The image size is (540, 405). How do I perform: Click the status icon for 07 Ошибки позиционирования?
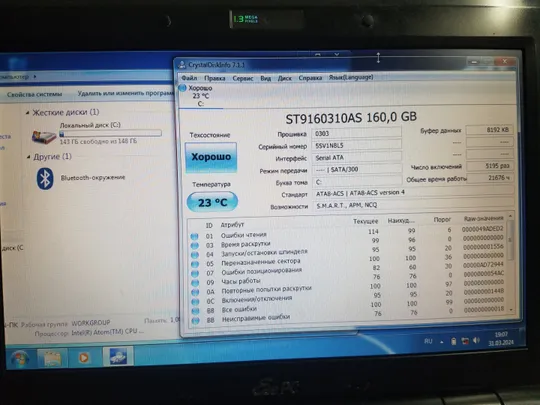195,273
